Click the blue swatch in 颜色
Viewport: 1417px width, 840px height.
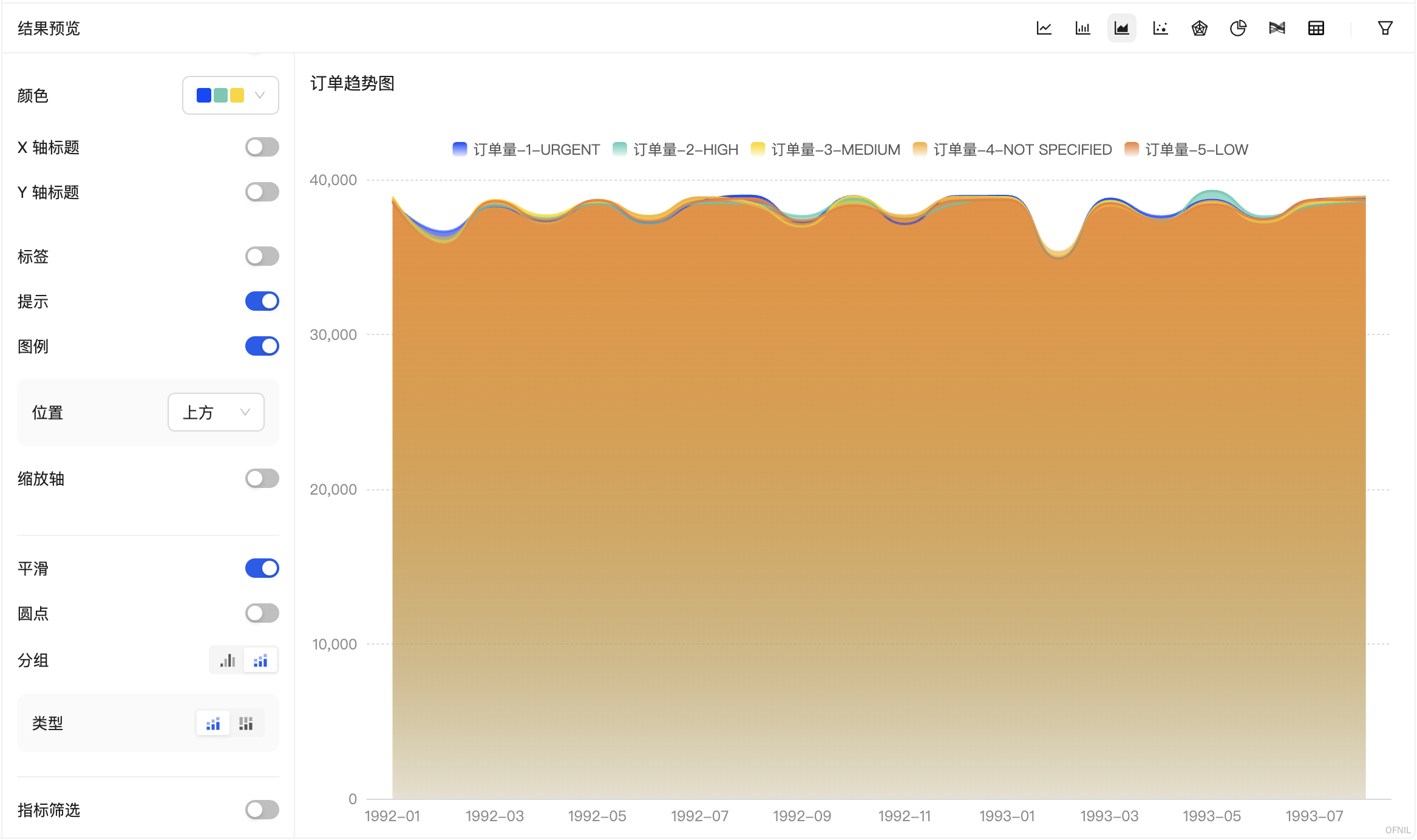(204, 95)
